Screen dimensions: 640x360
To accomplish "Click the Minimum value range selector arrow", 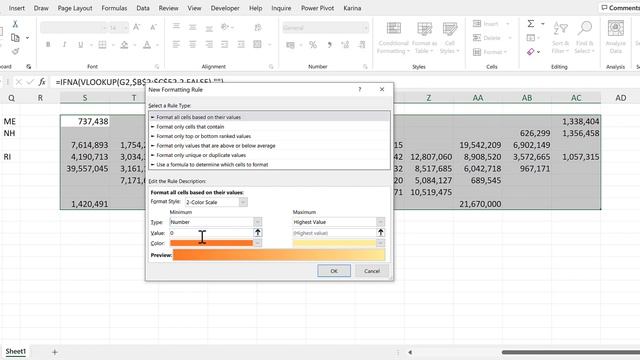I will click(258, 233).
